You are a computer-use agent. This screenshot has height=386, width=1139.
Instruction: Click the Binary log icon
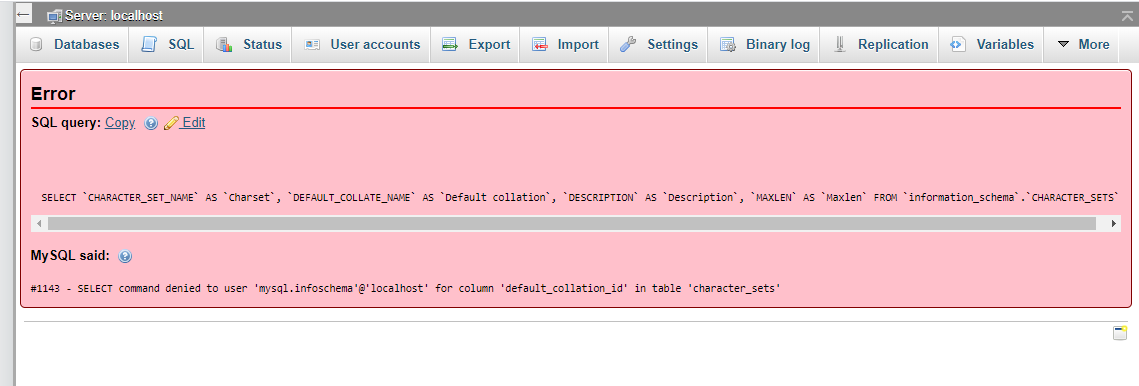[x=728, y=44]
